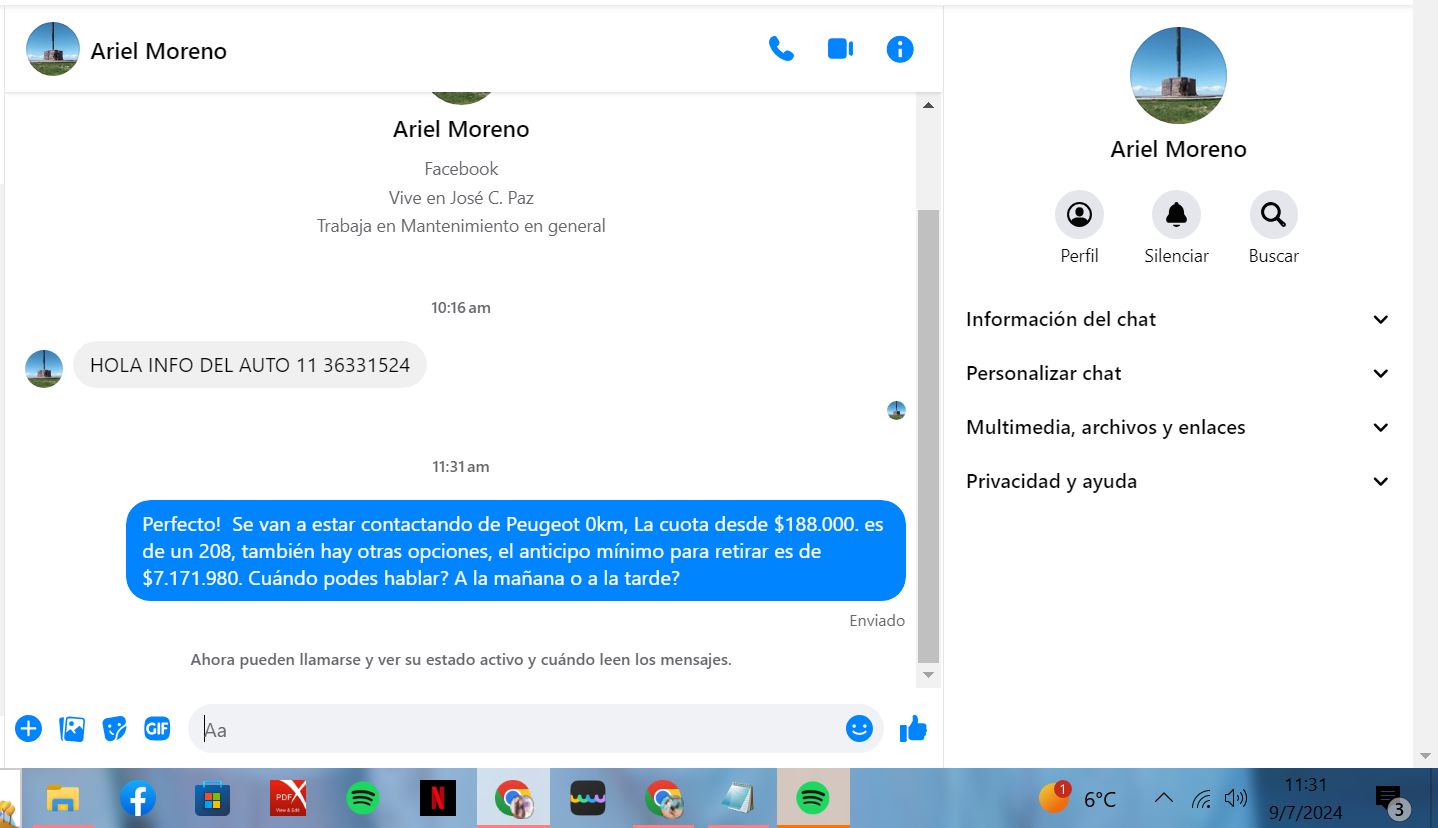Start a voice call with Ariel Moreno
The width and height of the screenshot is (1438, 828).
tap(781, 49)
